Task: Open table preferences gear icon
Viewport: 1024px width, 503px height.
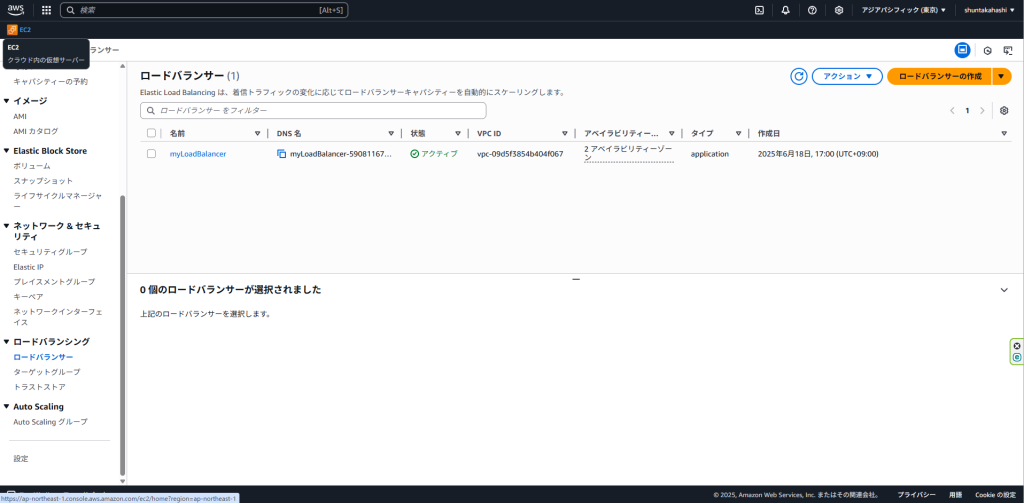Action: [x=1004, y=110]
